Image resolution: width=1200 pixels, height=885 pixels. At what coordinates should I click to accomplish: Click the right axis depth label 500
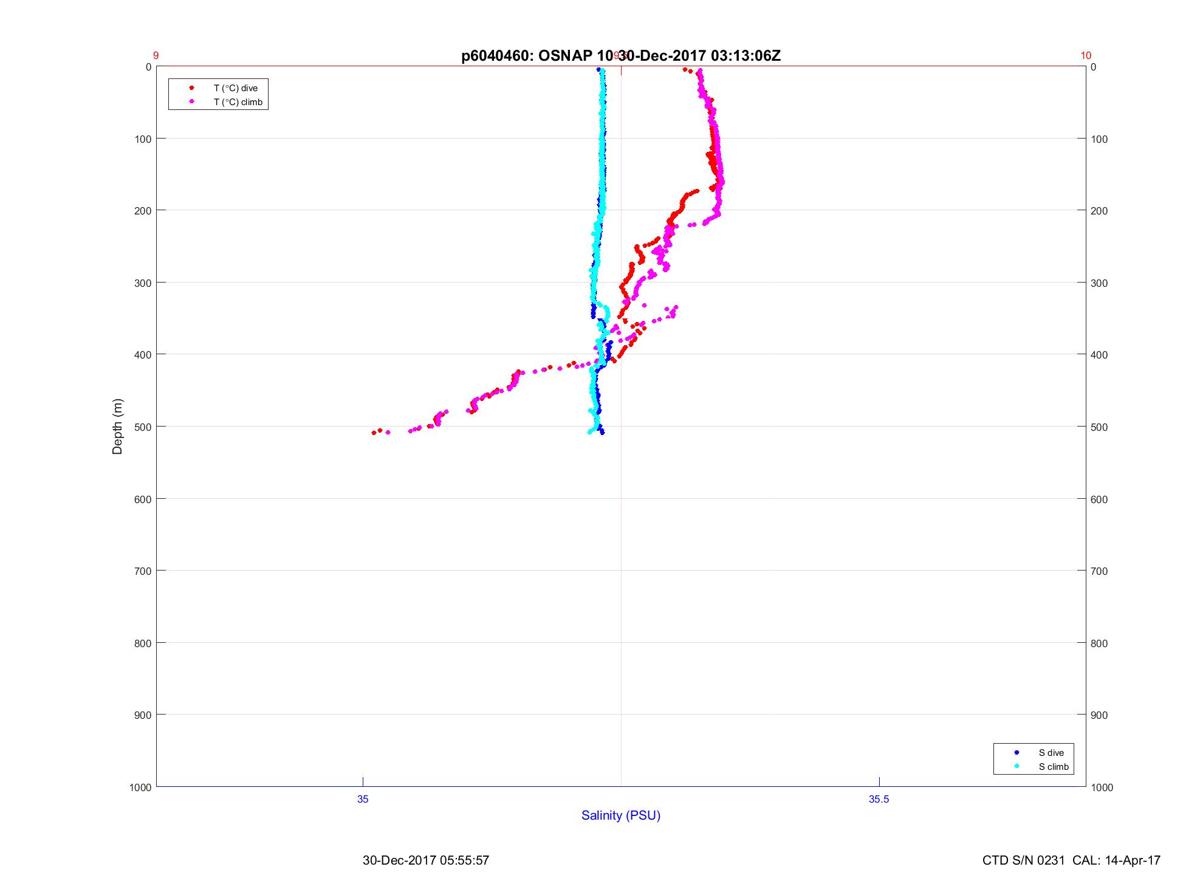coord(1100,427)
